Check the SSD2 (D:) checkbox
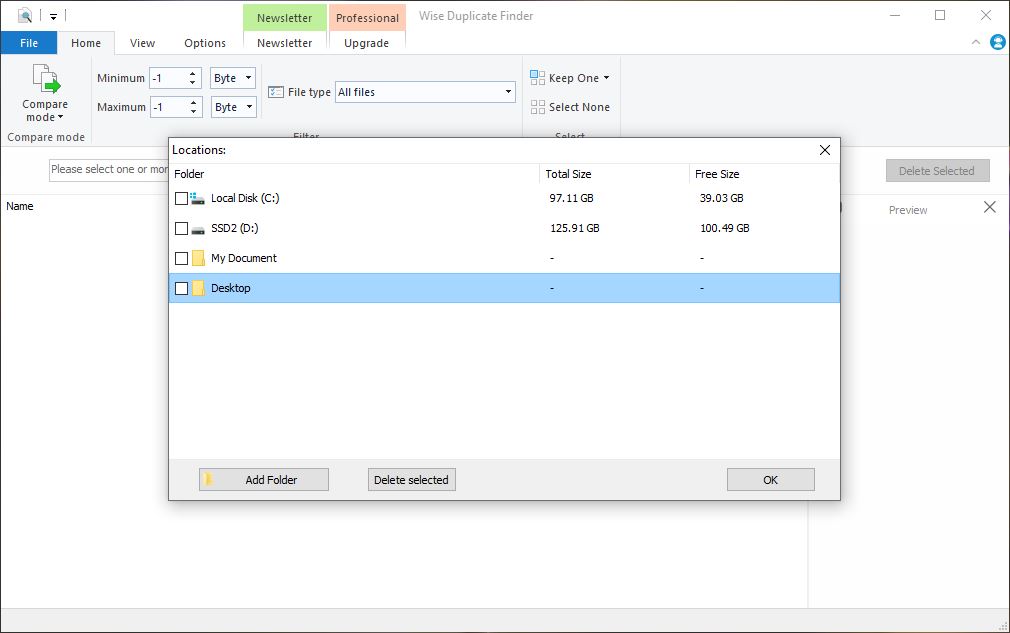This screenshot has height=633, width=1010. pos(181,229)
